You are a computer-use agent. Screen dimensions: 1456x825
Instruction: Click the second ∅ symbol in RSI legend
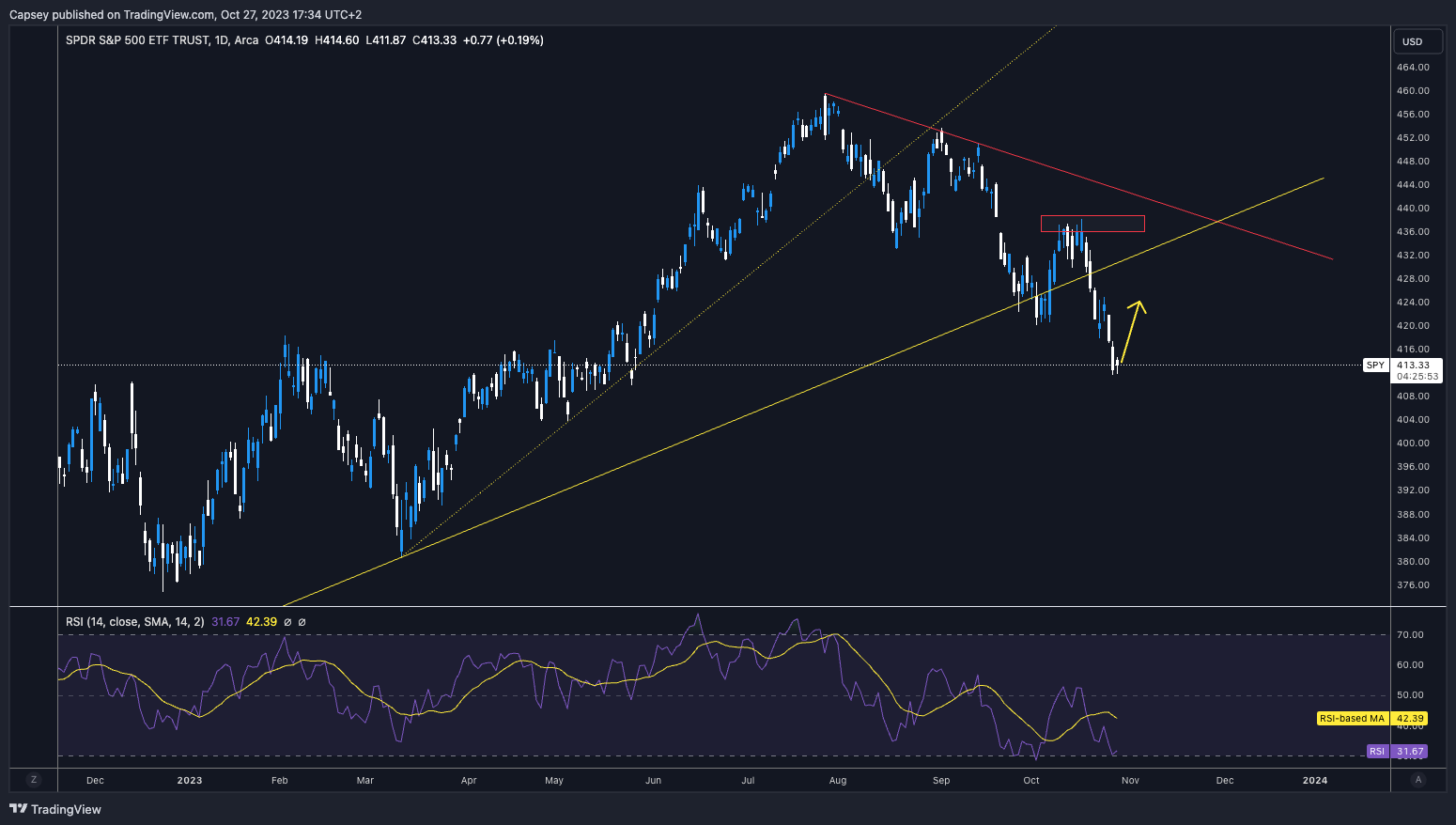(302, 622)
